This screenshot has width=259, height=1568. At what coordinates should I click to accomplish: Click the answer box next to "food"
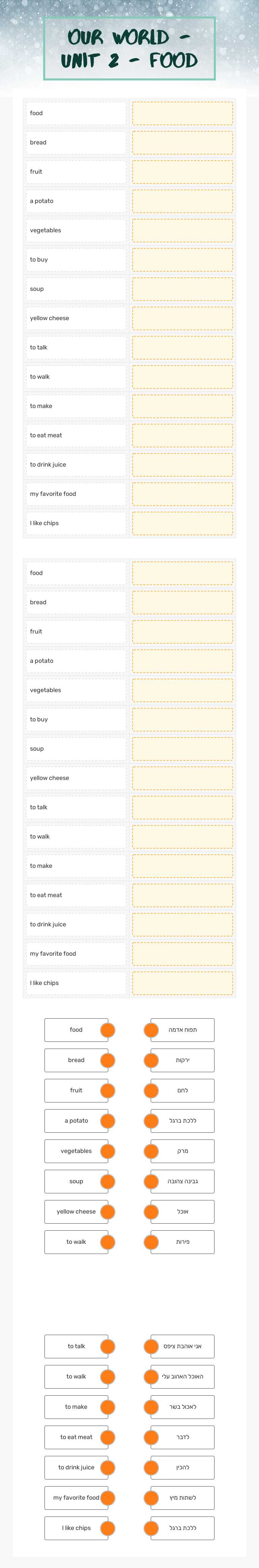click(x=183, y=113)
